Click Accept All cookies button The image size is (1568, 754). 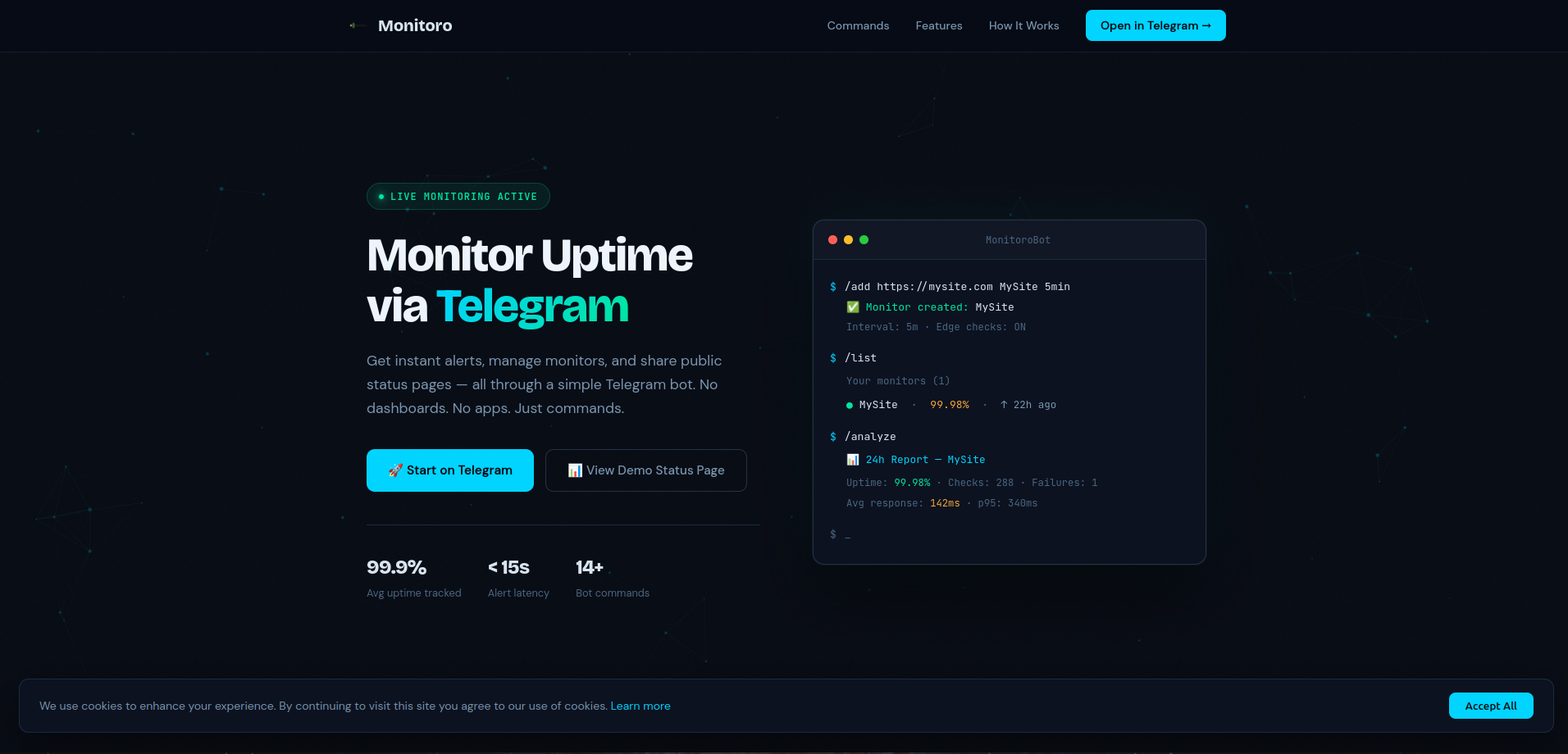[x=1491, y=706]
